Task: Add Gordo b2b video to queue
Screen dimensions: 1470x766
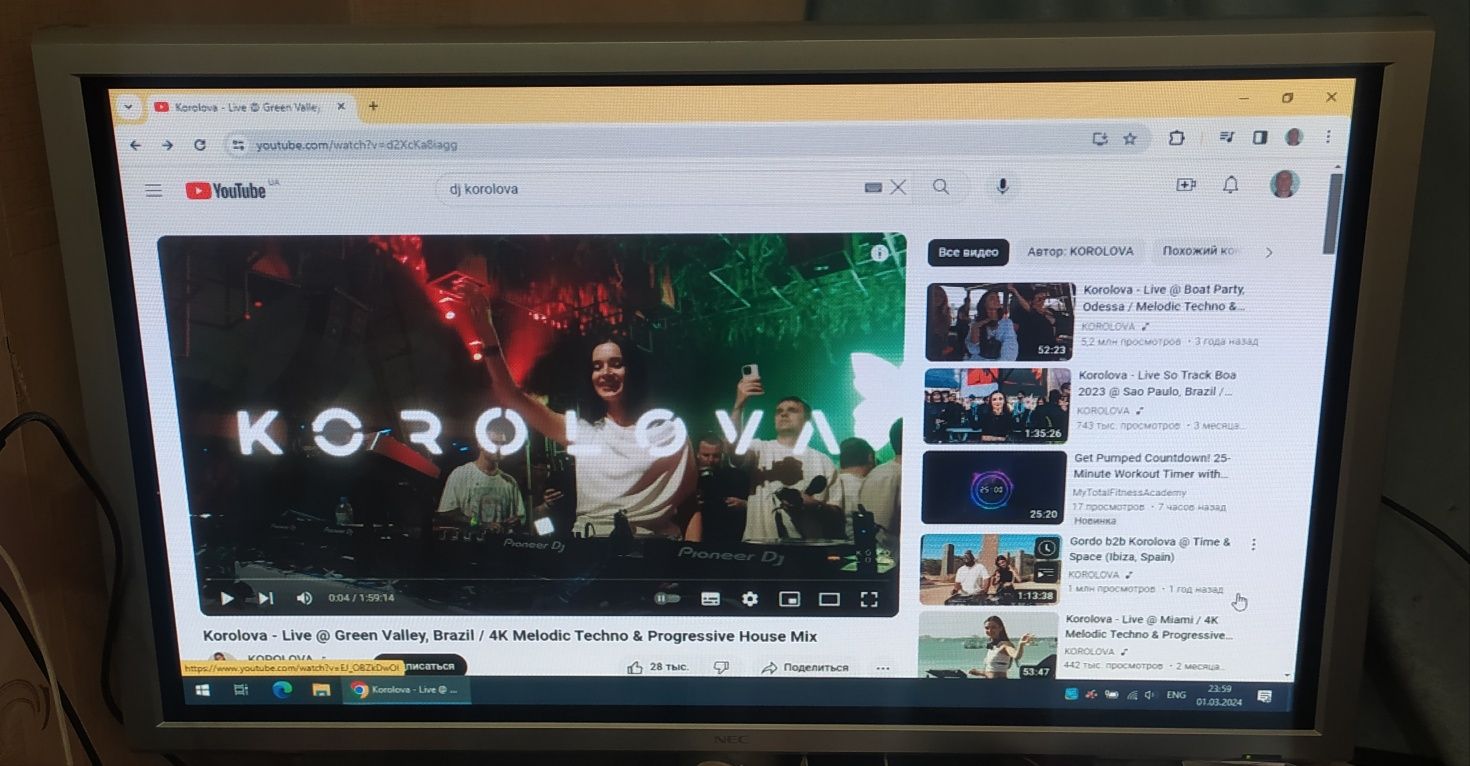Action: [1045, 574]
